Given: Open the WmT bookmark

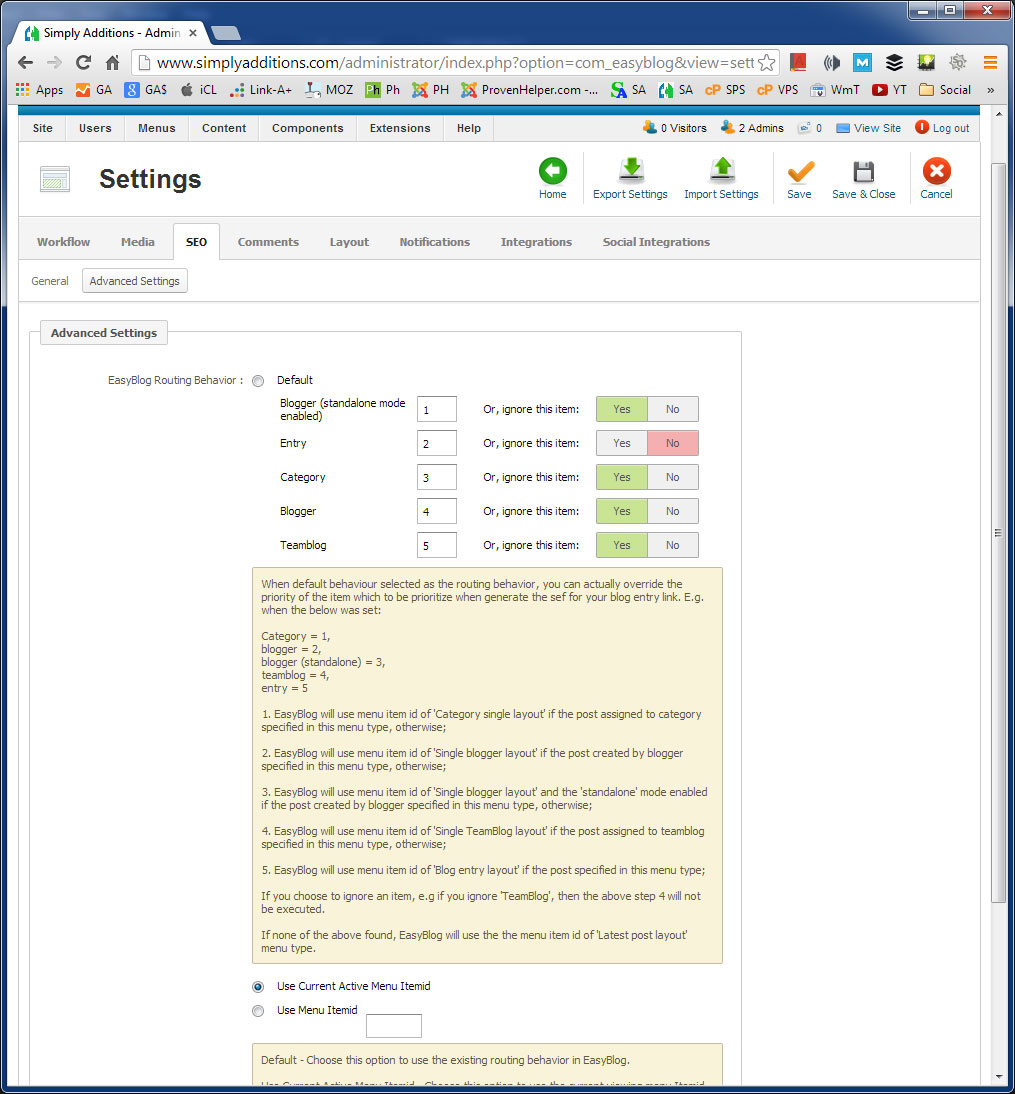Looking at the screenshot, I should click(x=834, y=90).
